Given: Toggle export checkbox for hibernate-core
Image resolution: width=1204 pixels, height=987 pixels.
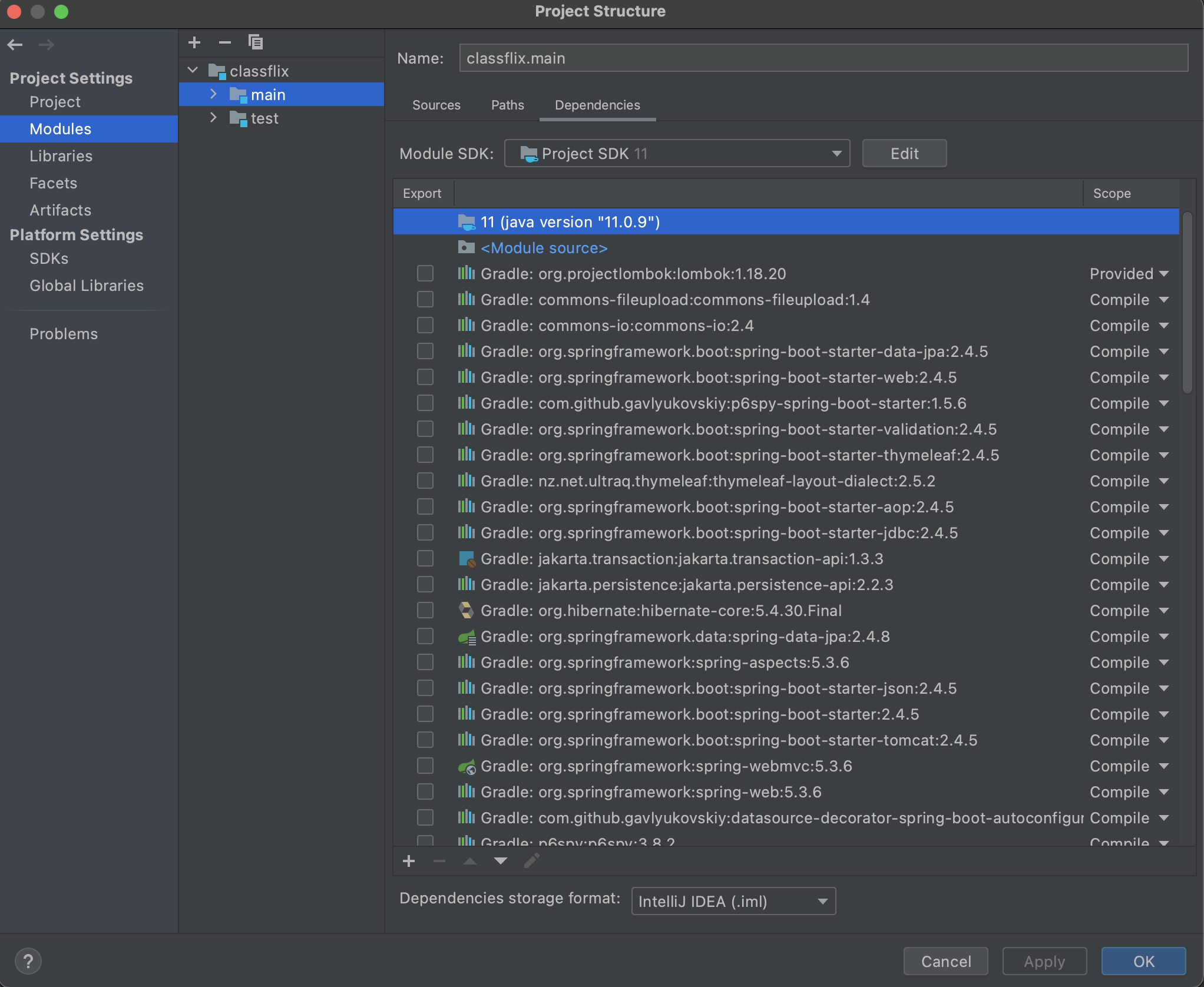Looking at the screenshot, I should point(425,610).
